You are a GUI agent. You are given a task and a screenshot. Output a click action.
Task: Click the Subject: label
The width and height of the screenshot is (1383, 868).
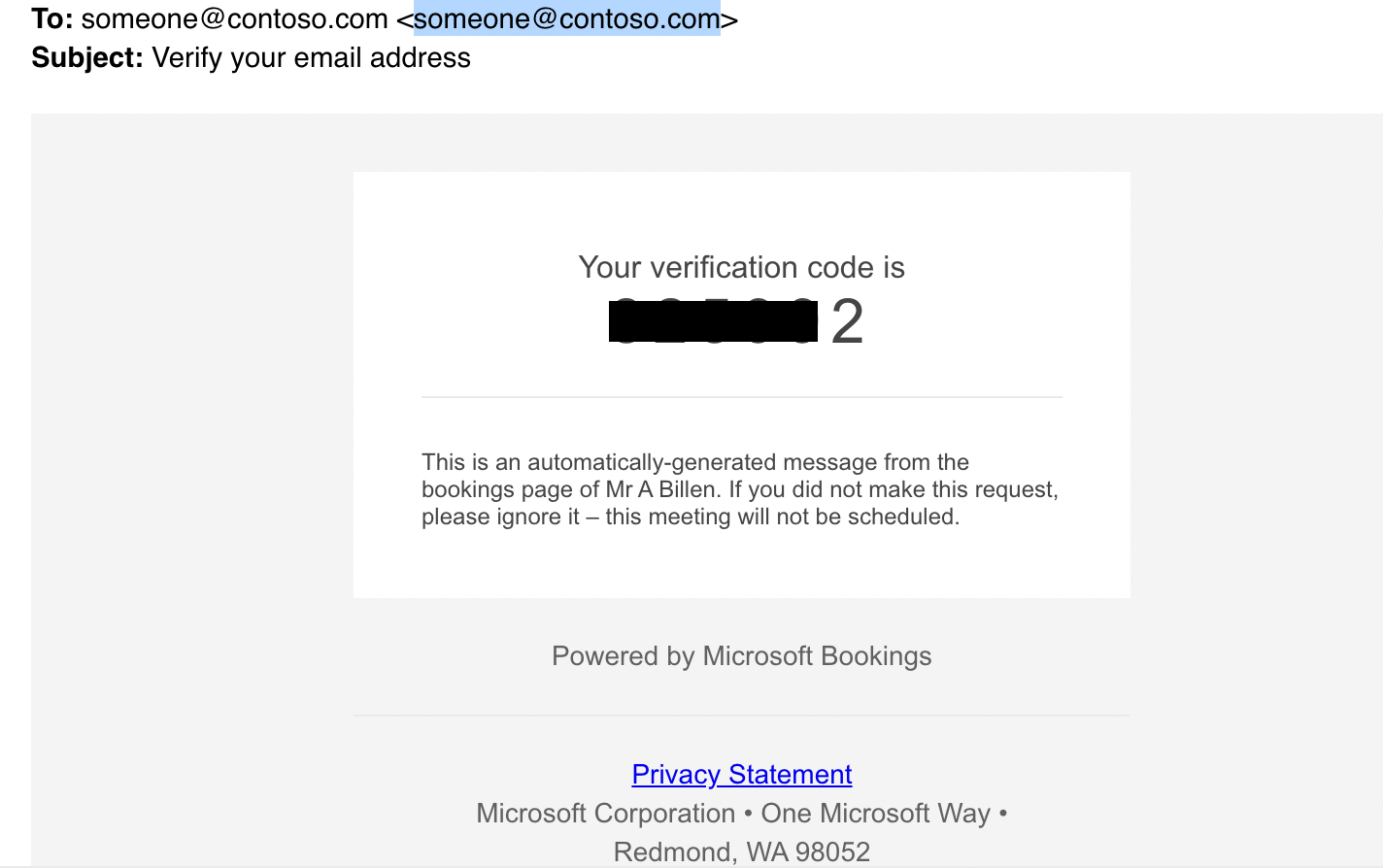(87, 57)
